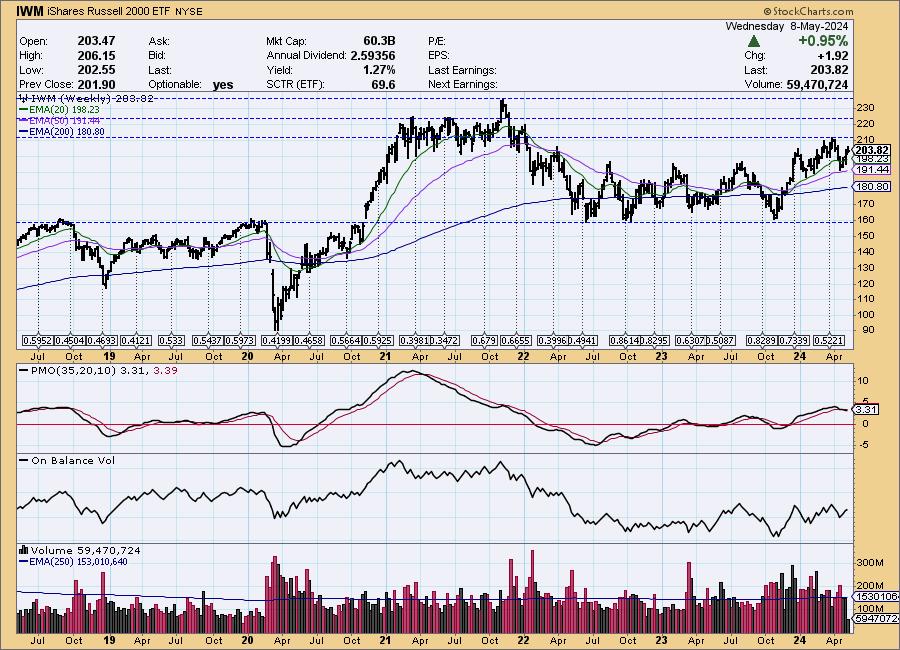This screenshot has width=900, height=650.
Task: Click the boxed value 0.8289
Action: click(x=761, y=341)
